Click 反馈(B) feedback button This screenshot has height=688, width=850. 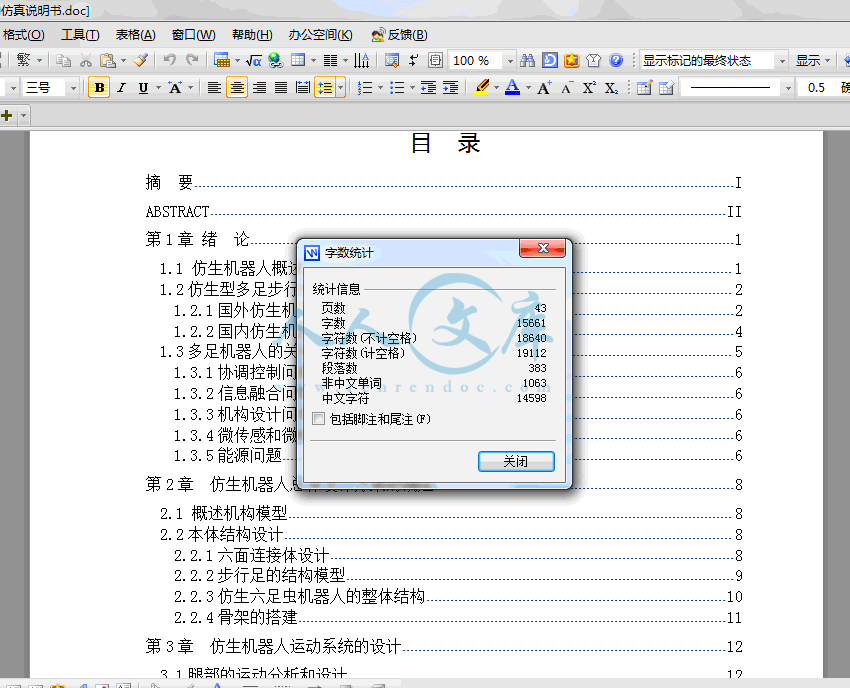(400, 35)
